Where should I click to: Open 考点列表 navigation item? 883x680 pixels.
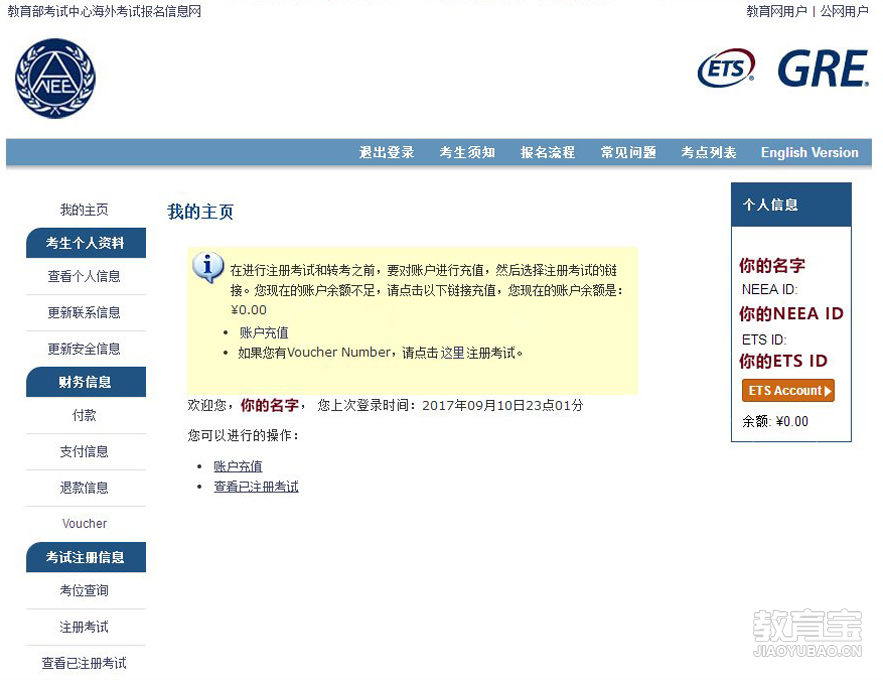pyautogui.click(x=708, y=153)
